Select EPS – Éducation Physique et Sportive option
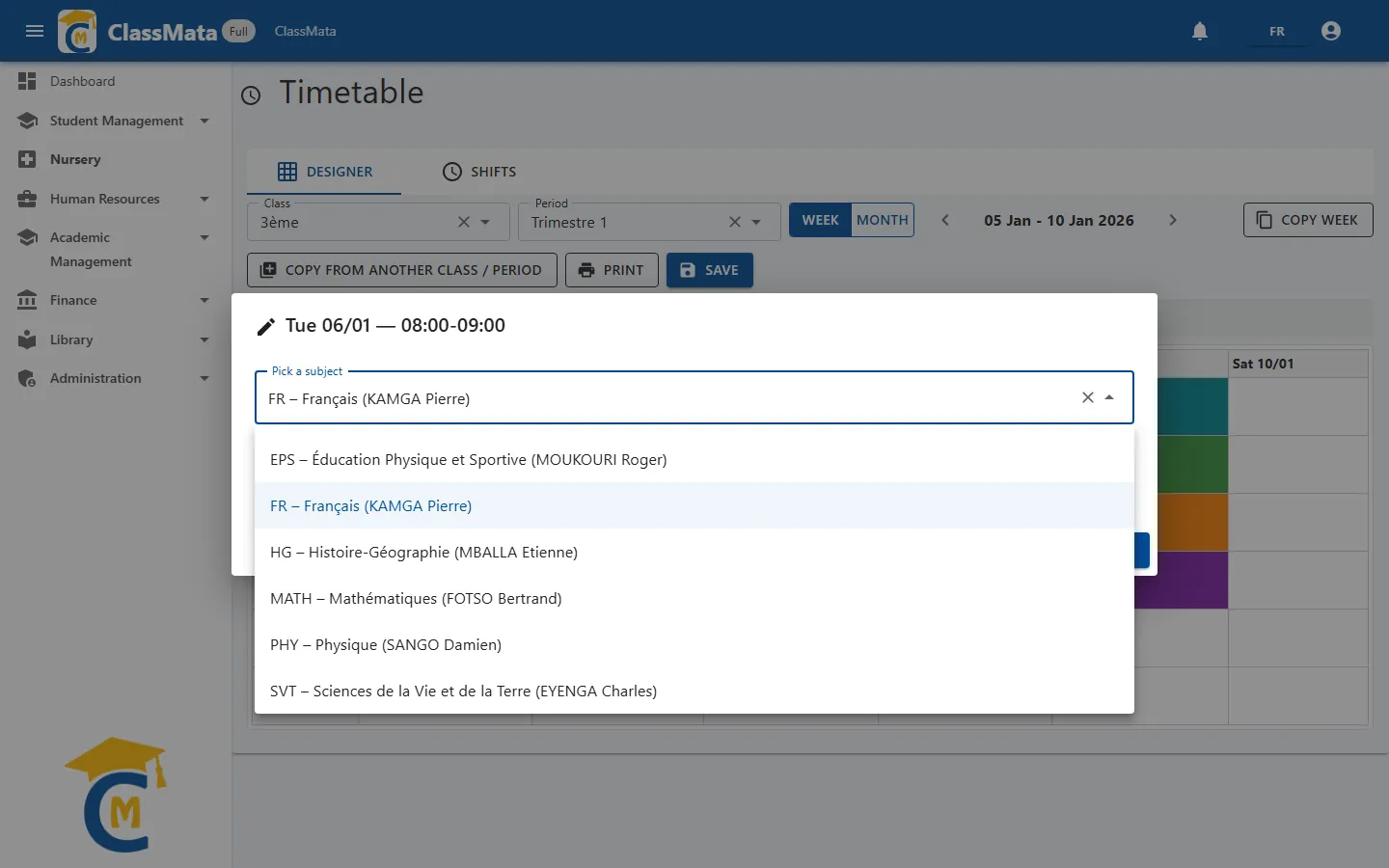 click(694, 459)
